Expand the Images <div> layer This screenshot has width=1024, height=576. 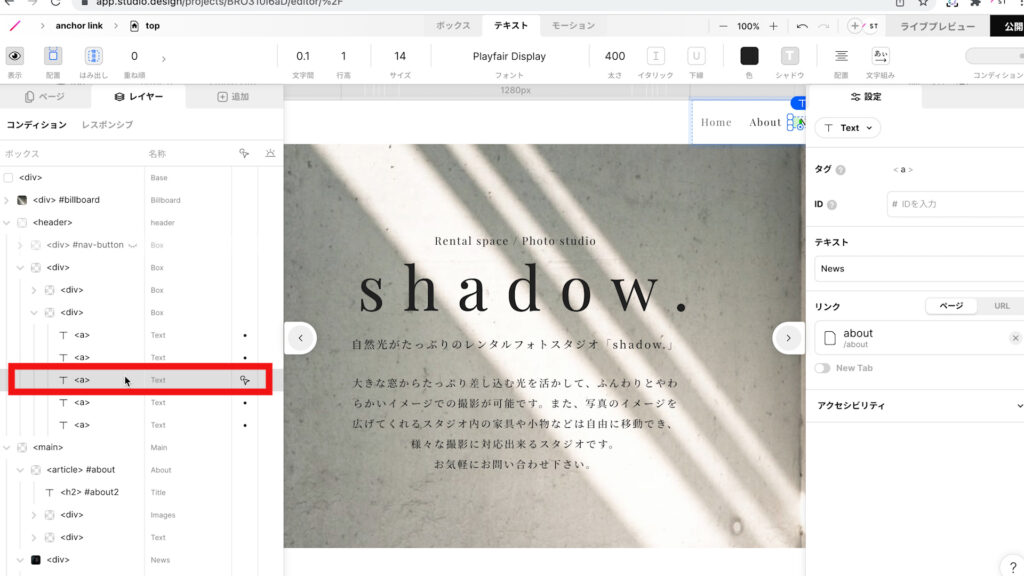point(34,515)
